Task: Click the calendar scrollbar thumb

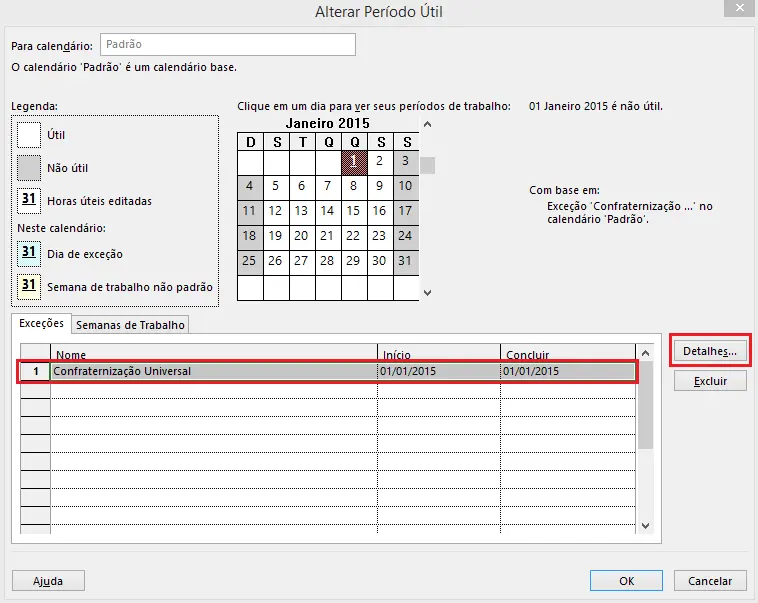Action: tap(427, 165)
